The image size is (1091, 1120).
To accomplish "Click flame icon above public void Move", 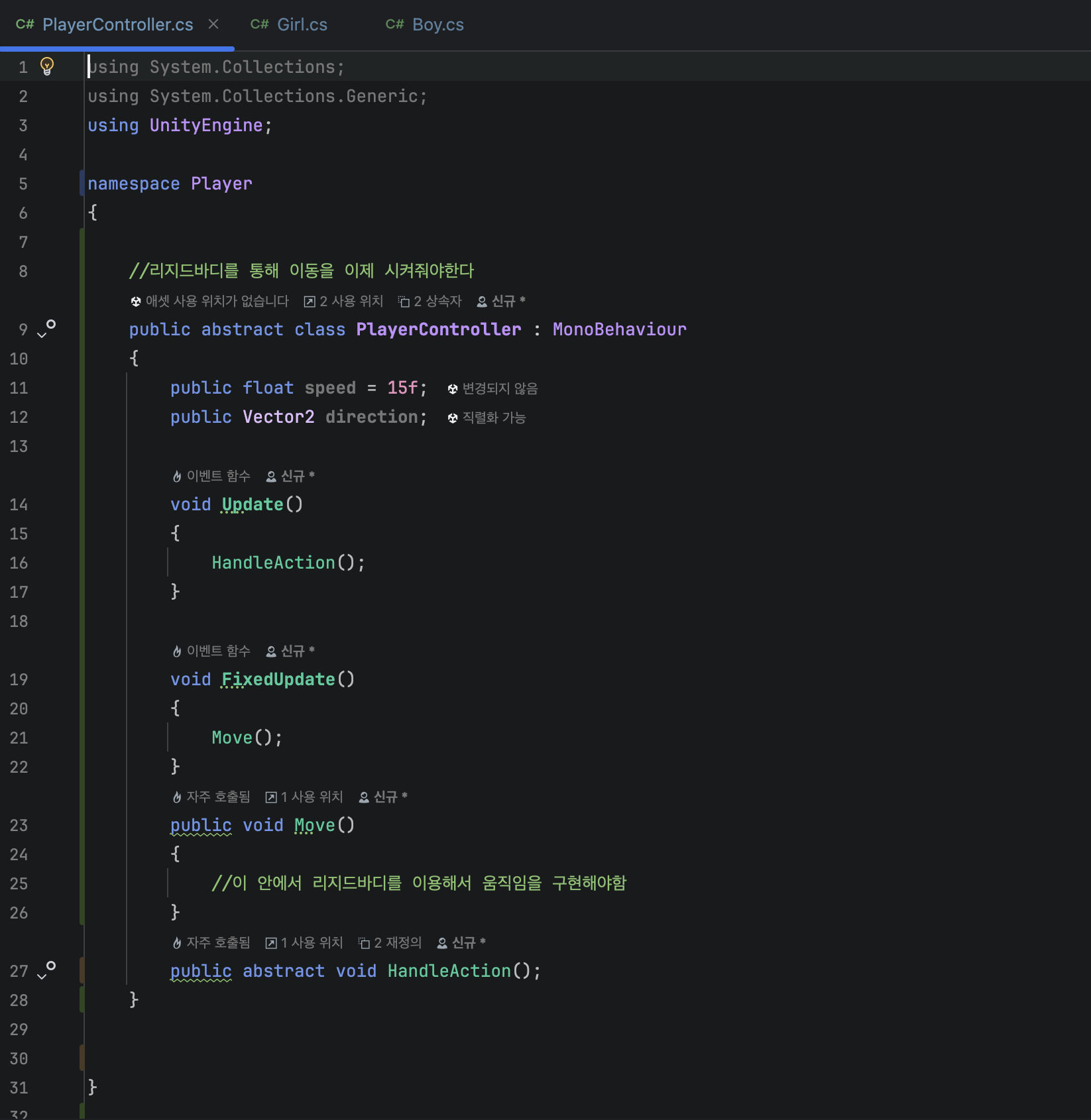I will pyautogui.click(x=177, y=797).
